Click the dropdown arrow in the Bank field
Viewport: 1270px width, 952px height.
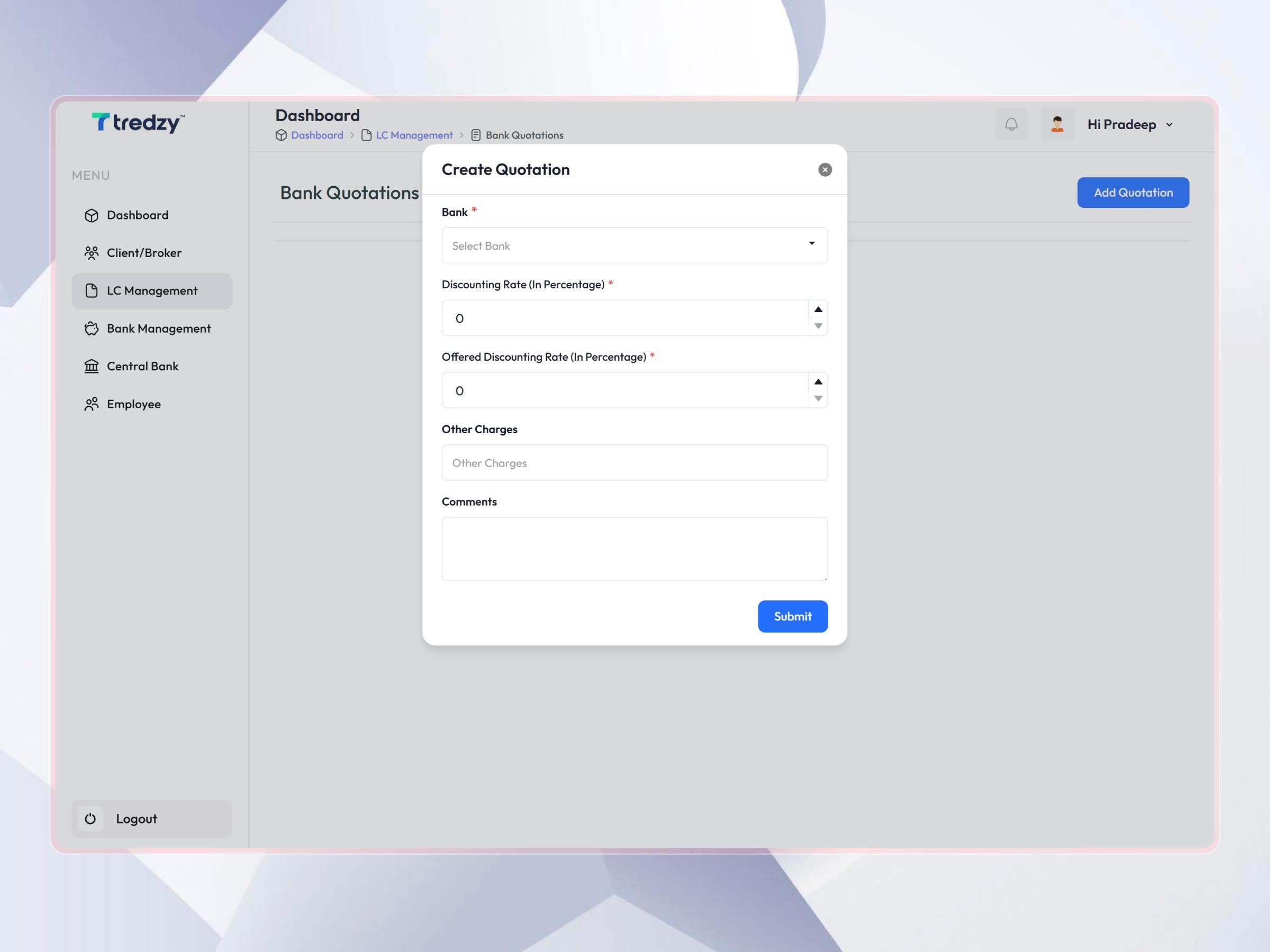(x=812, y=244)
